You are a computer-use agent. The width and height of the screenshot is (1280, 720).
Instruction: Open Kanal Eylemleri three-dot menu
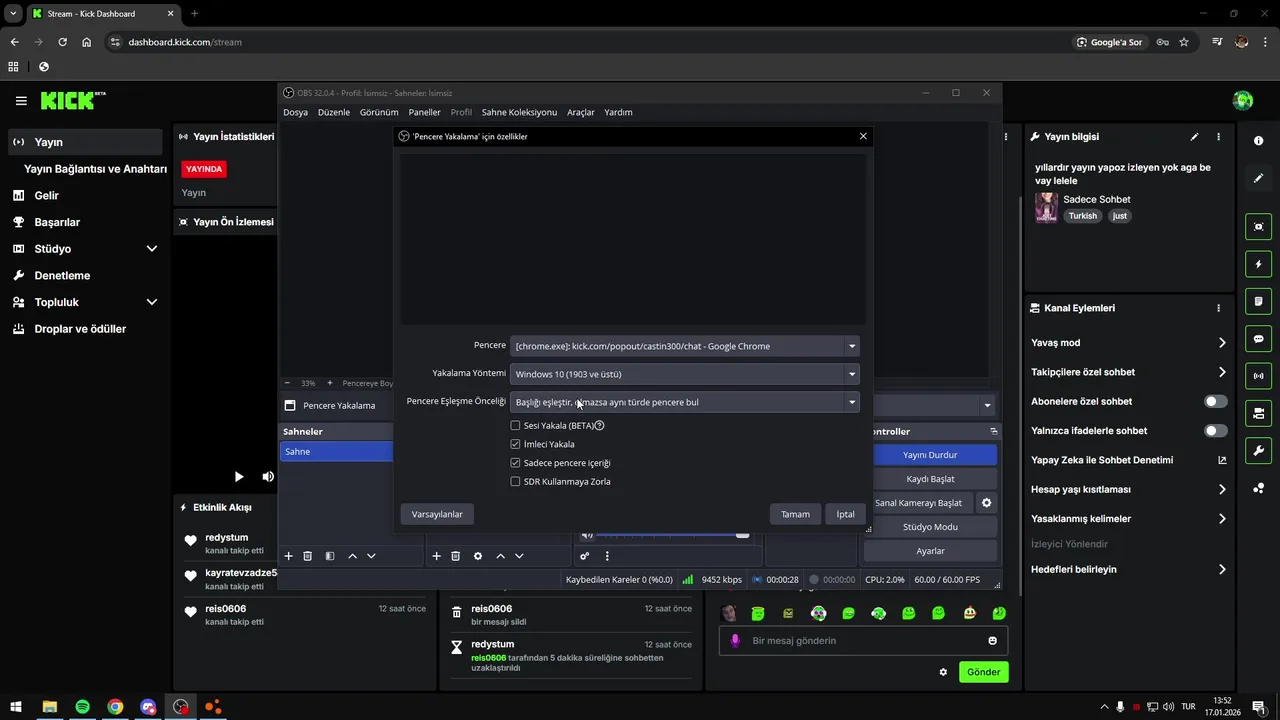point(1218,308)
